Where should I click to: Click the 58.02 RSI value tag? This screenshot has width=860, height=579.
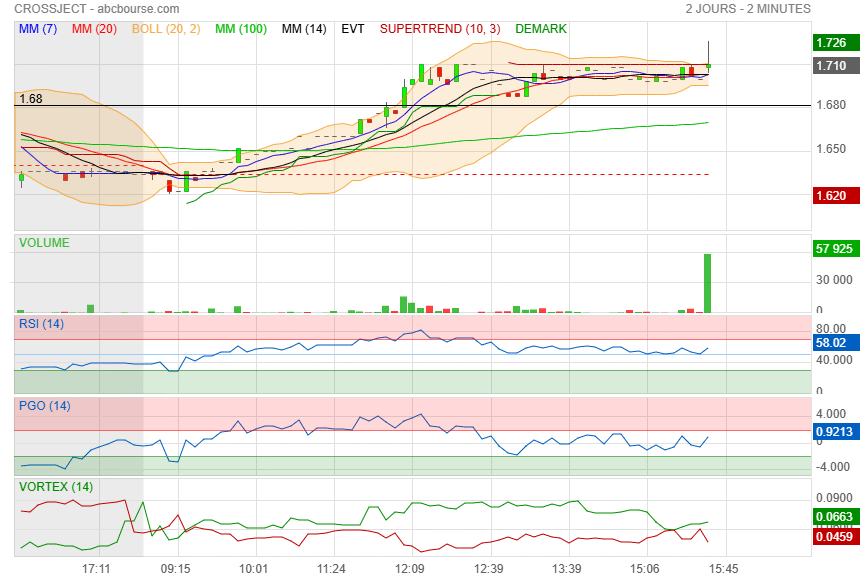point(836,343)
